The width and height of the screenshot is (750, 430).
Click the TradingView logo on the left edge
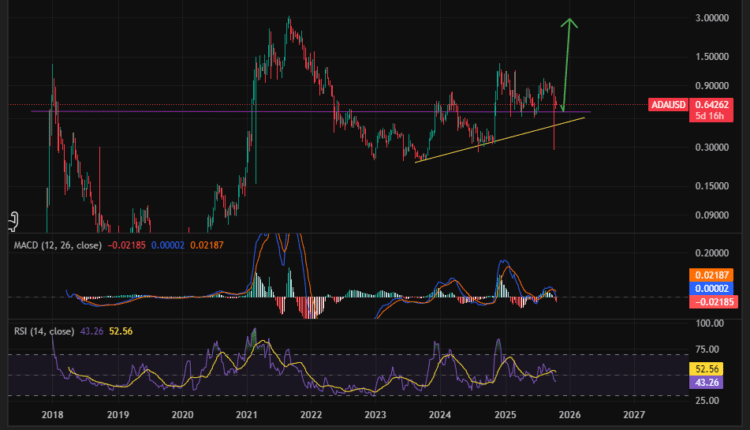(x=14, y=218)
